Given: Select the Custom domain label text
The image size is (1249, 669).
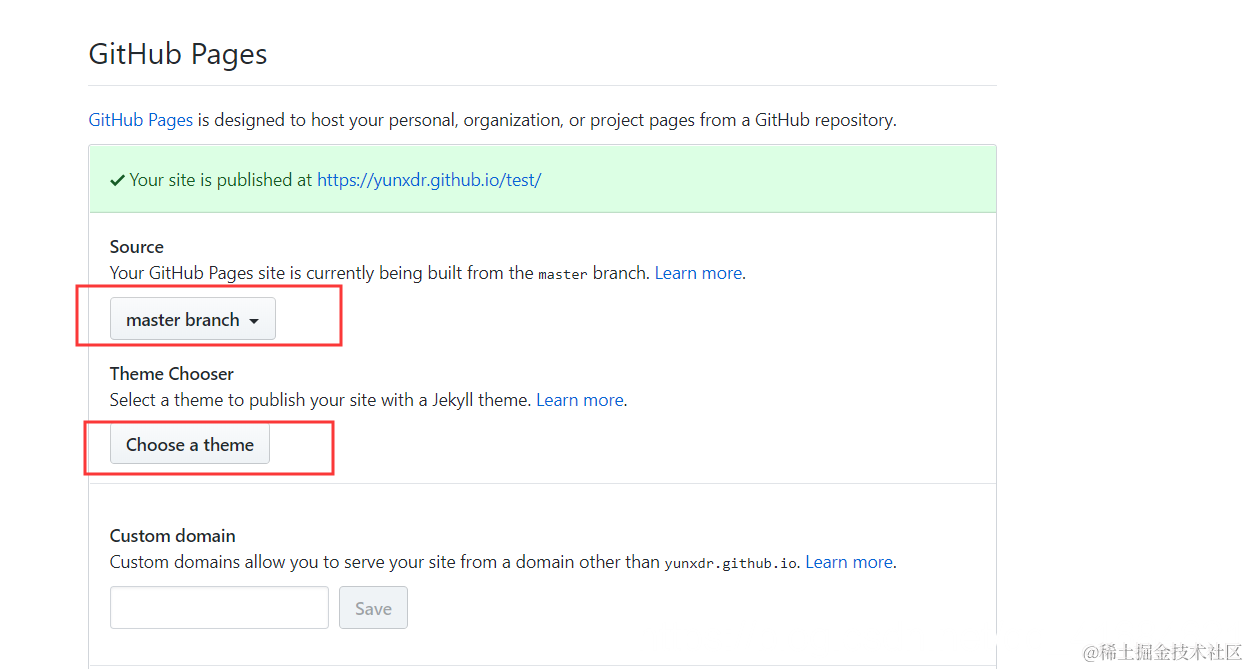Looking at the screenshot, I should coord(173,536).
